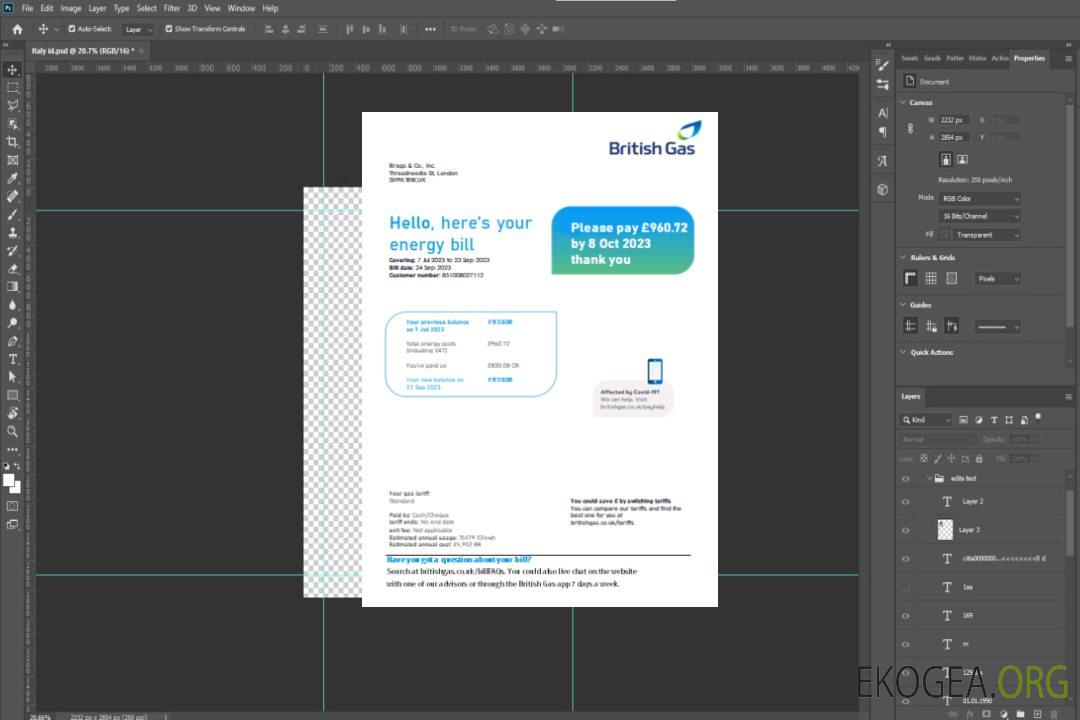Select the Brush tool
The image size is (1080, 720).
12,214
